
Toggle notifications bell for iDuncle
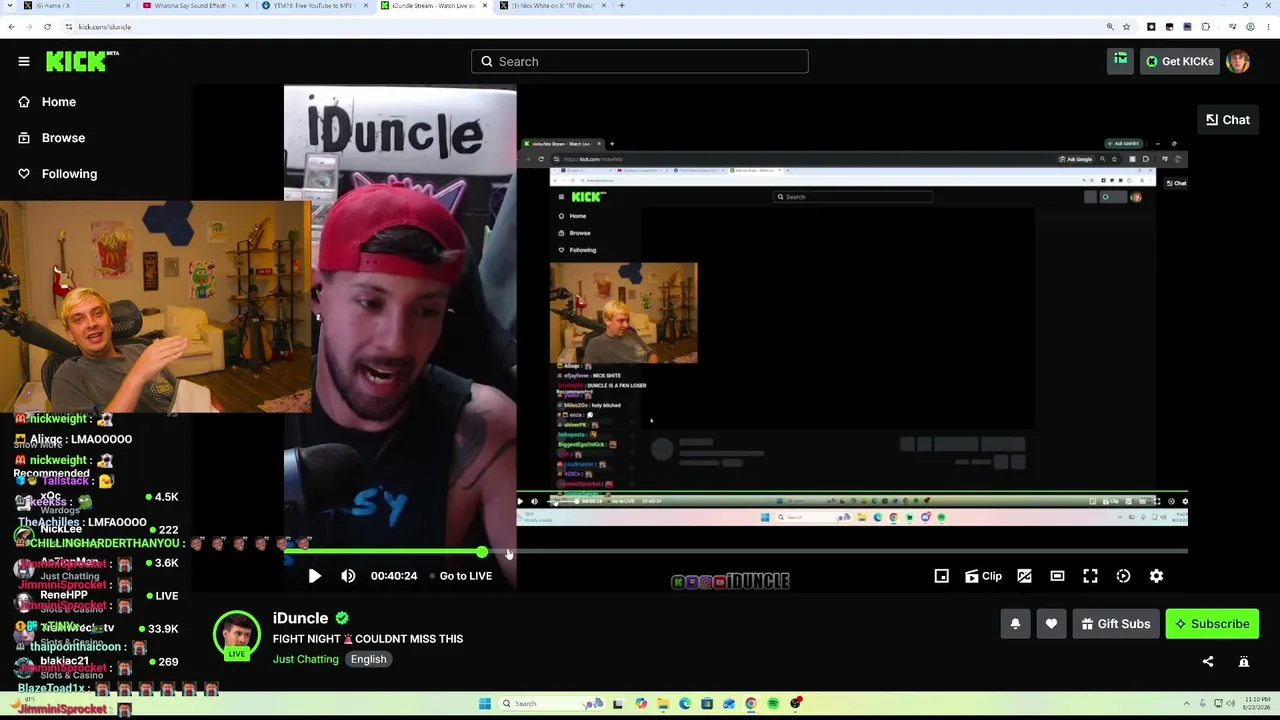click(x=1015, y=624)
